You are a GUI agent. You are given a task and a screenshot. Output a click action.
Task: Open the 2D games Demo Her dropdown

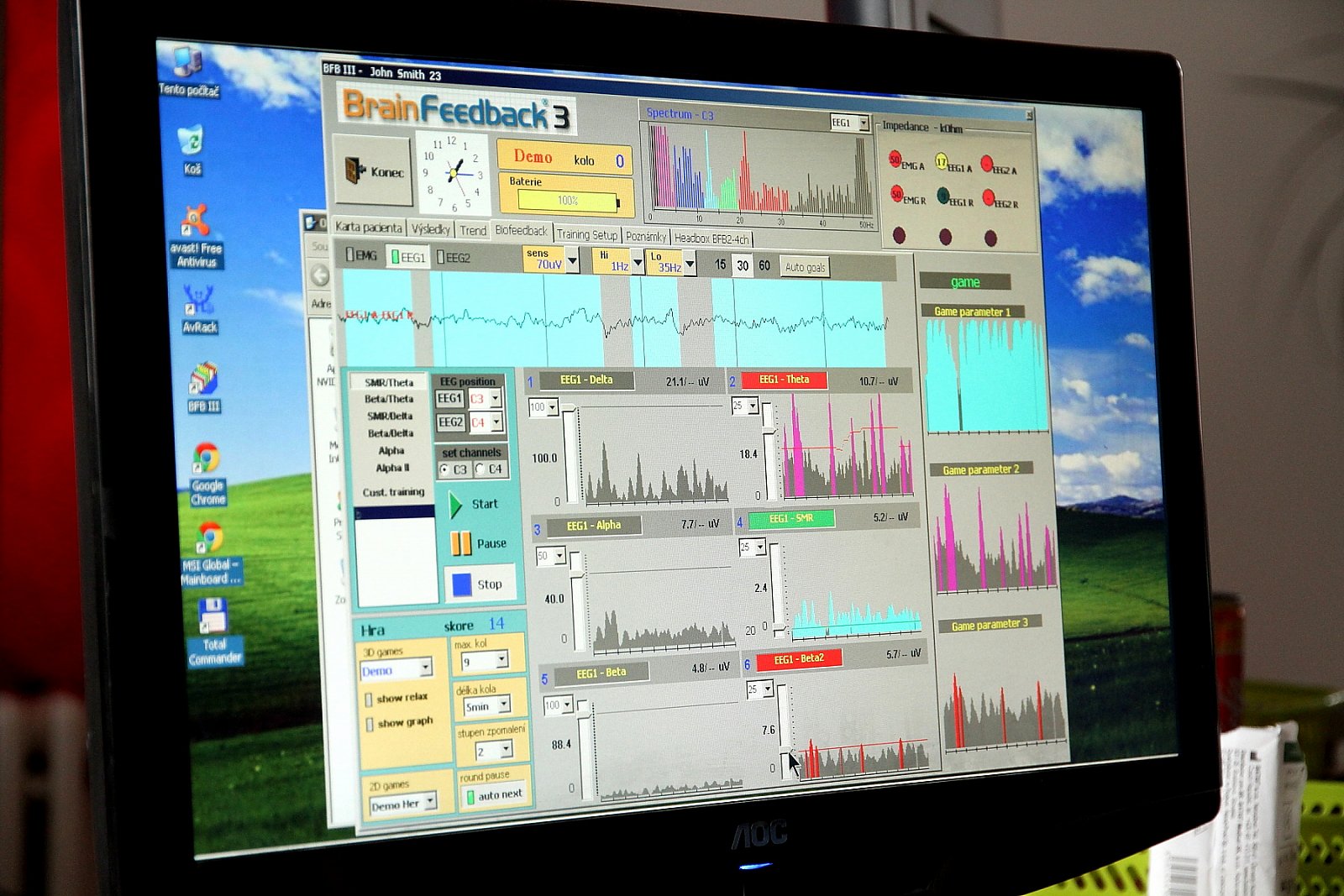click(x=430, y=801)
